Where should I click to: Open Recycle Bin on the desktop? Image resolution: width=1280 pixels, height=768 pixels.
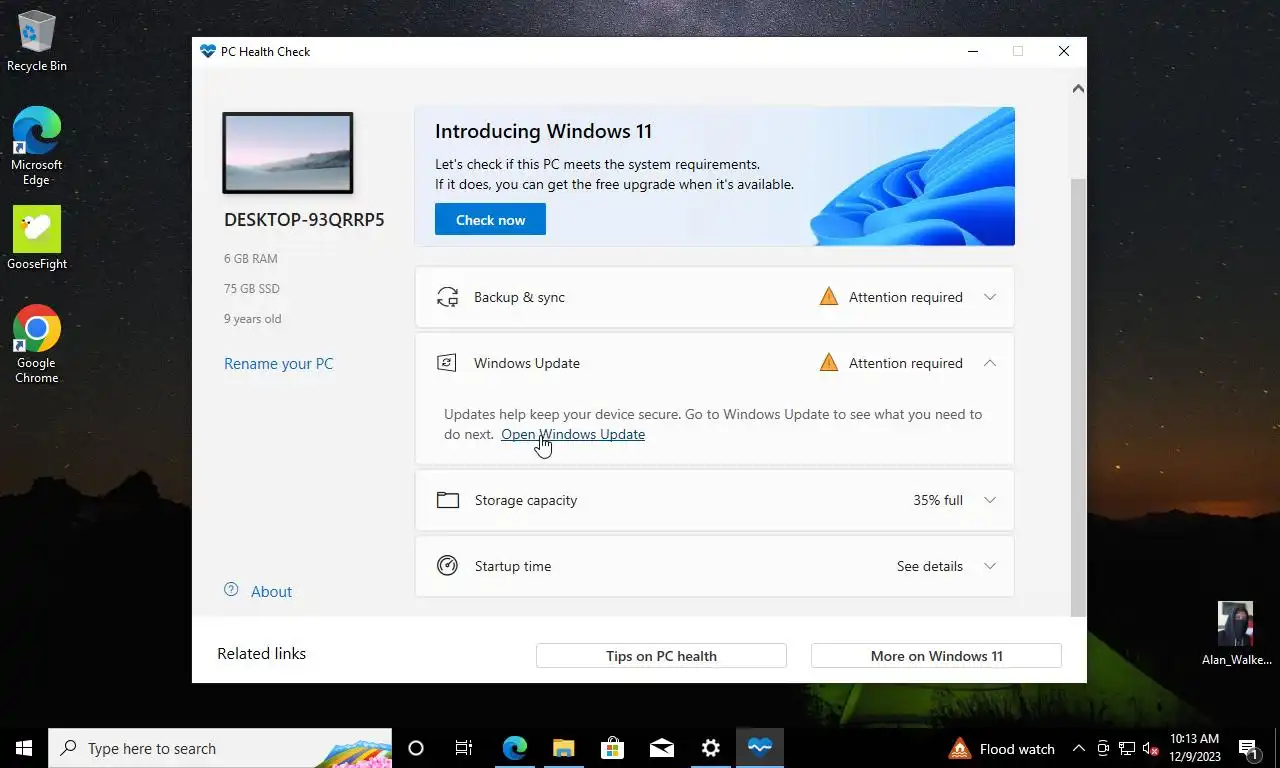(37, 41)
